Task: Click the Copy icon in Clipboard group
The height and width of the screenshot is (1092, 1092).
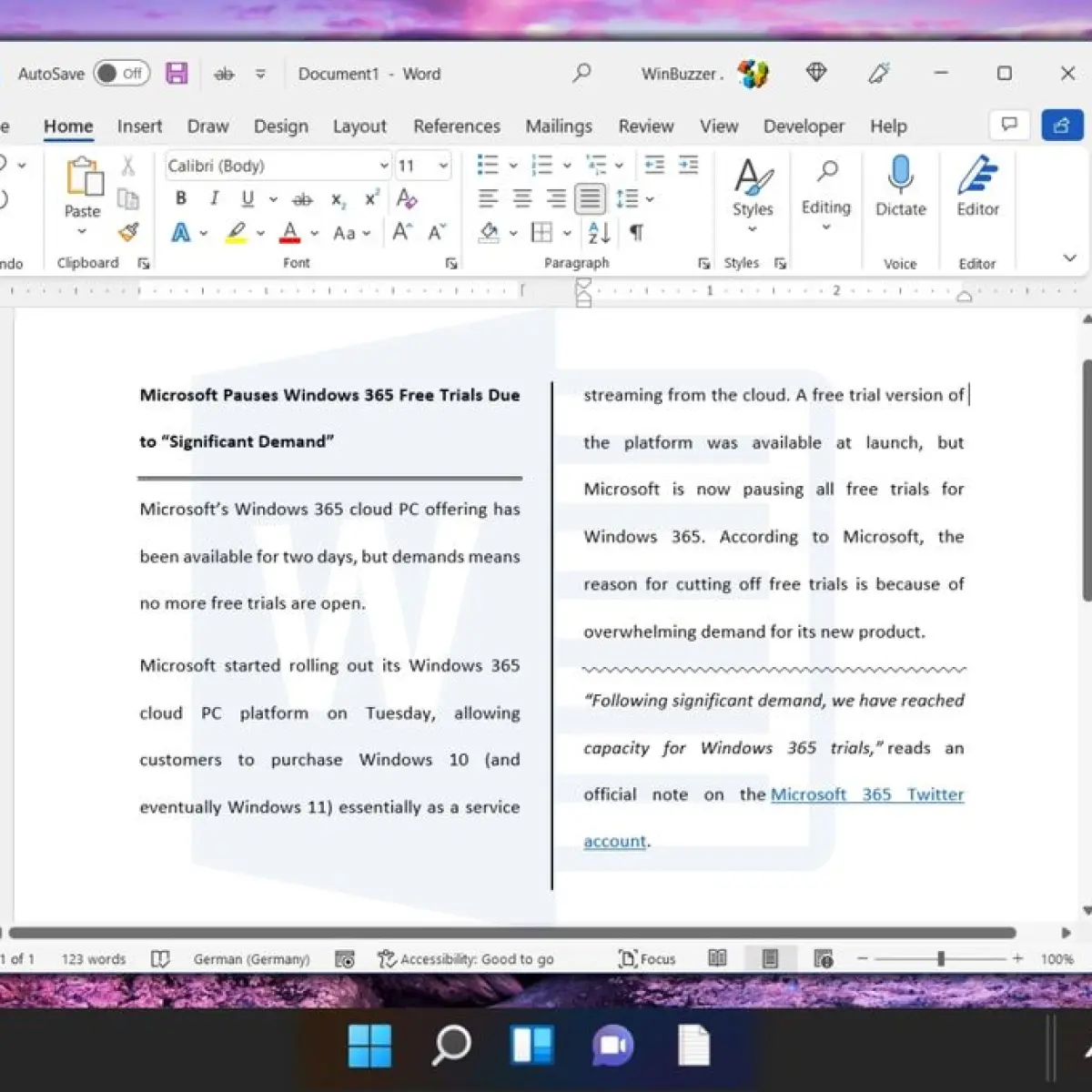Action: tap(128, 199)
